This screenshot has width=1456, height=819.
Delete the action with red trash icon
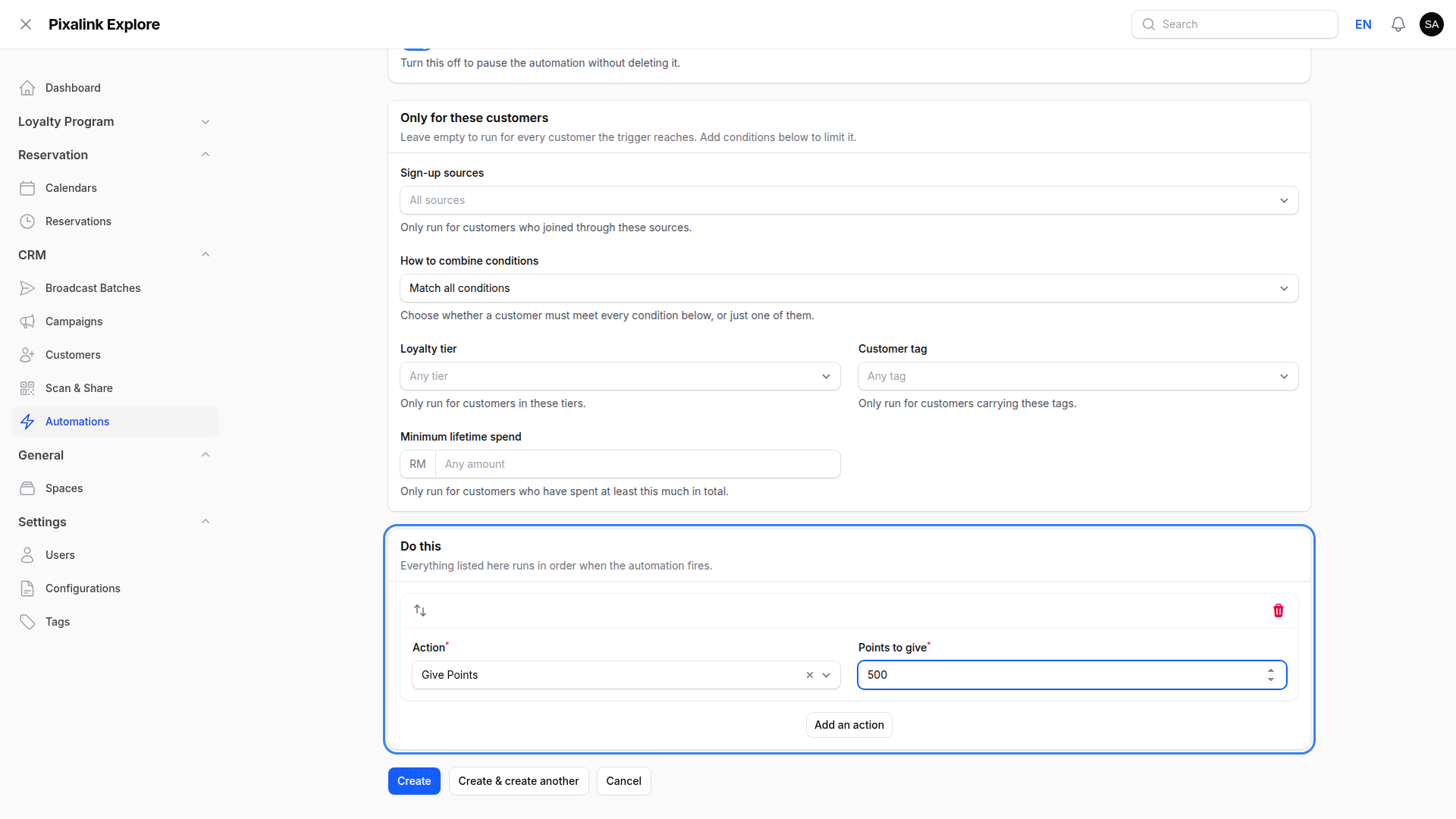pos(1279,610)
